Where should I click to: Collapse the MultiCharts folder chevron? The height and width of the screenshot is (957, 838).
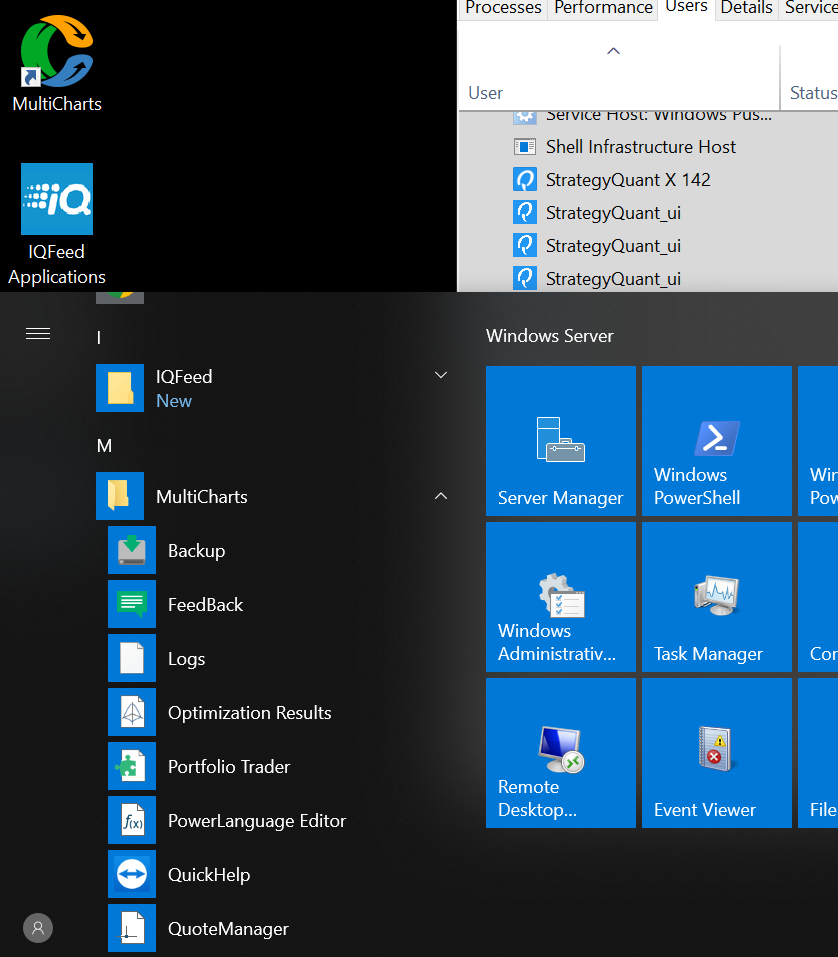pyautogui.click(x=441, y=496)
